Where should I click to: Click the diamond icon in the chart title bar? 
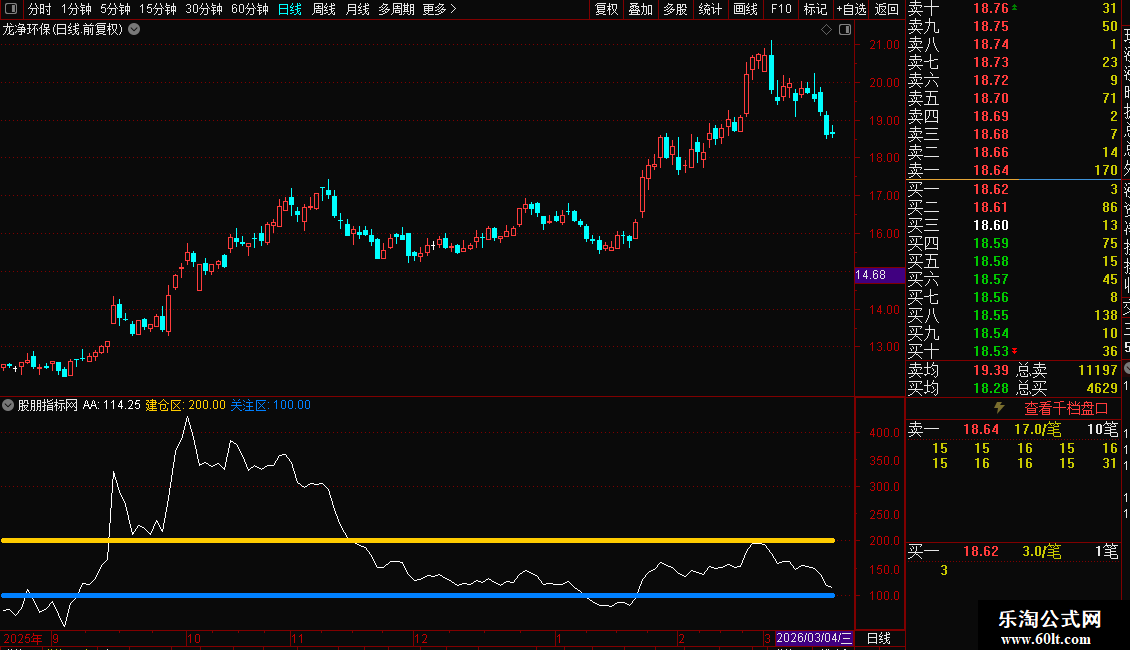[827, 30]
